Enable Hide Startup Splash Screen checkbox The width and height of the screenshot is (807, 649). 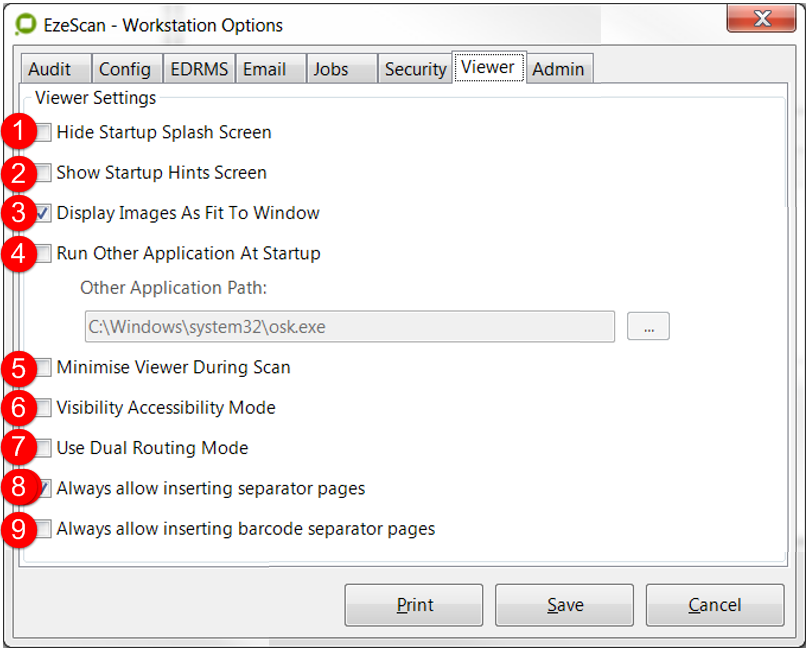(x=43, y=132)
